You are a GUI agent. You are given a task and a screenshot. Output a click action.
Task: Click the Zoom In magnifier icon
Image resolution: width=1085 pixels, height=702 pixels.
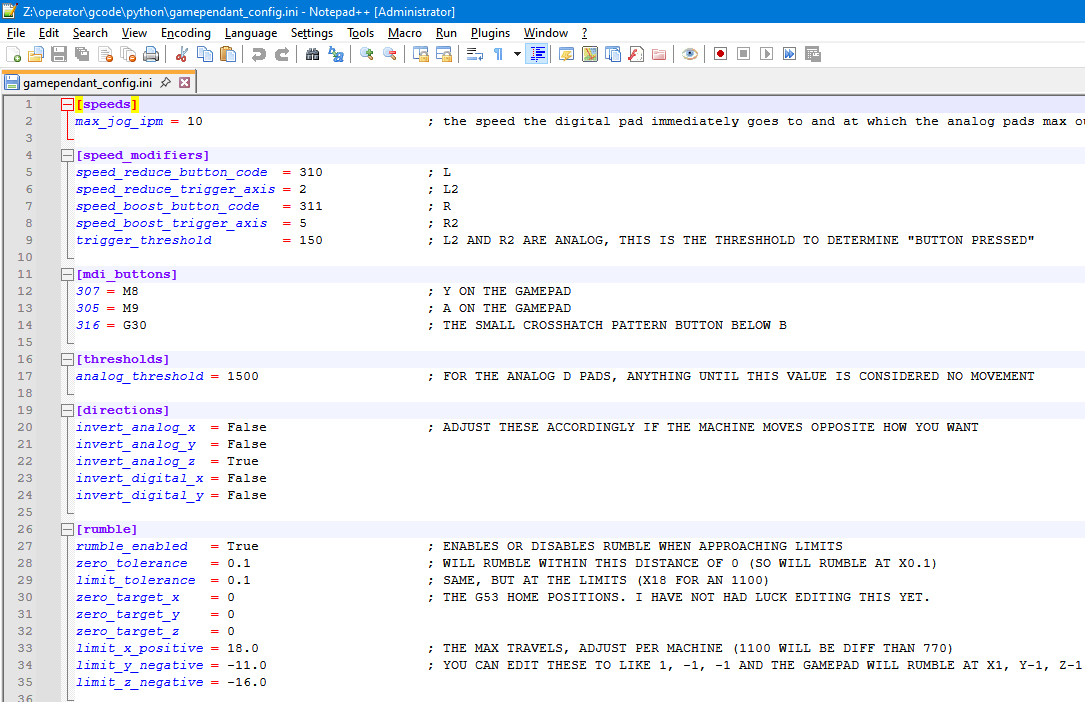coord(367,54)
